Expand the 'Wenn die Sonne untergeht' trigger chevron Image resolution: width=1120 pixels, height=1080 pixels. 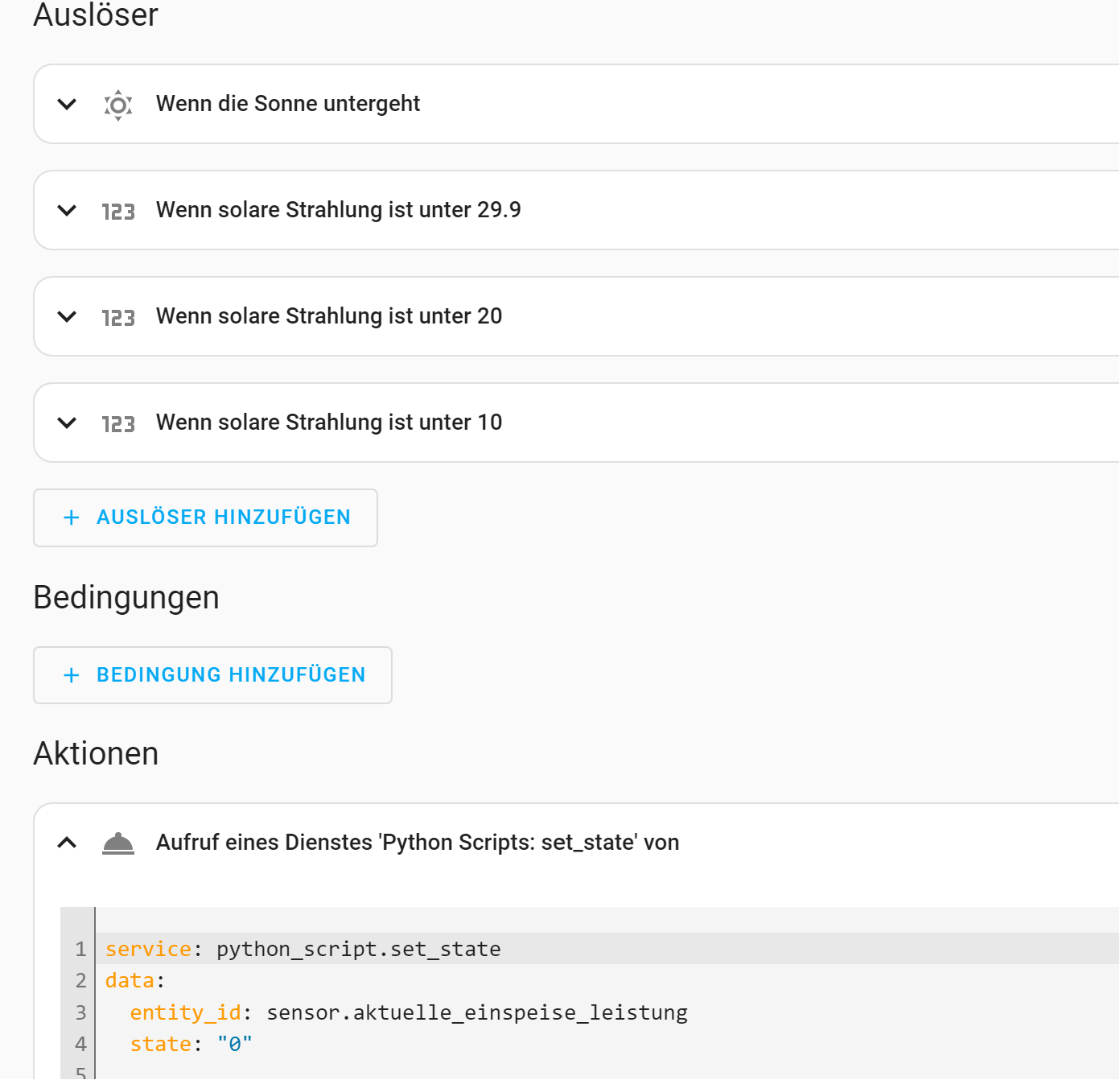point(68,104)
